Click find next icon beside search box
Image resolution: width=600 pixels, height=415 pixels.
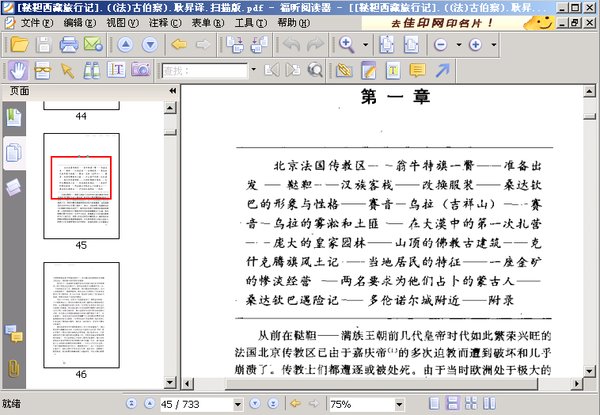click(293, 70)
